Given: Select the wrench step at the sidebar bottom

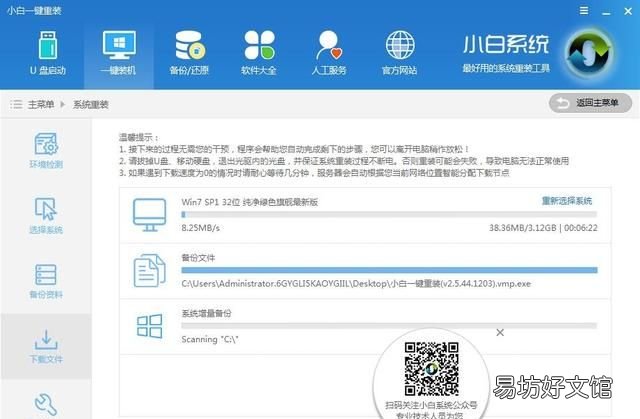Looking at the screenshot, I should (46, 404).
